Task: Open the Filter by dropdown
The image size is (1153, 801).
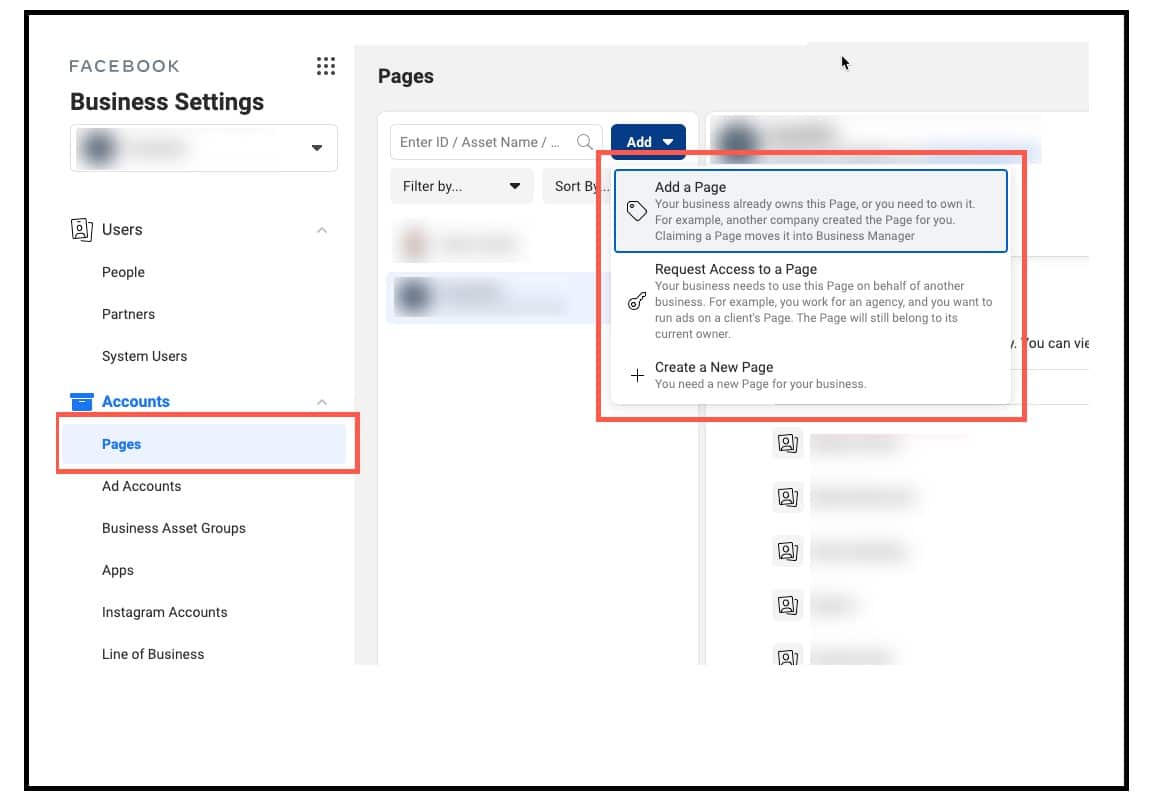Action: (x=461, y=186)
